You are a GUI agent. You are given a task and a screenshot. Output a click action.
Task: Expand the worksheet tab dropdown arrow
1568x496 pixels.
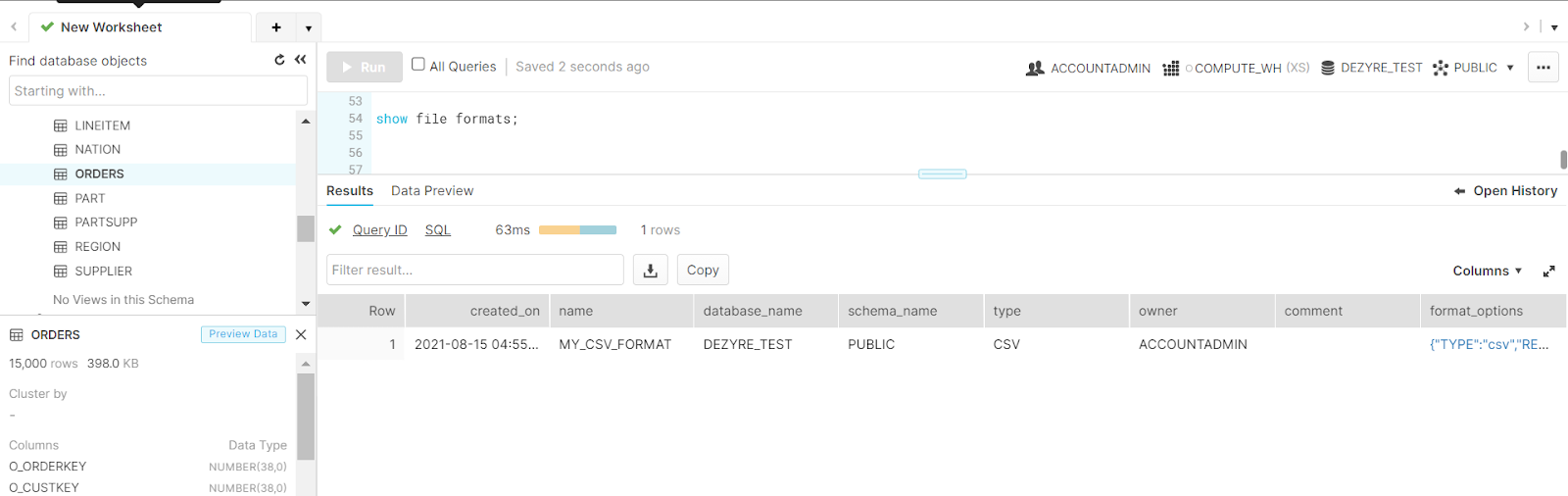click(309, 28)
